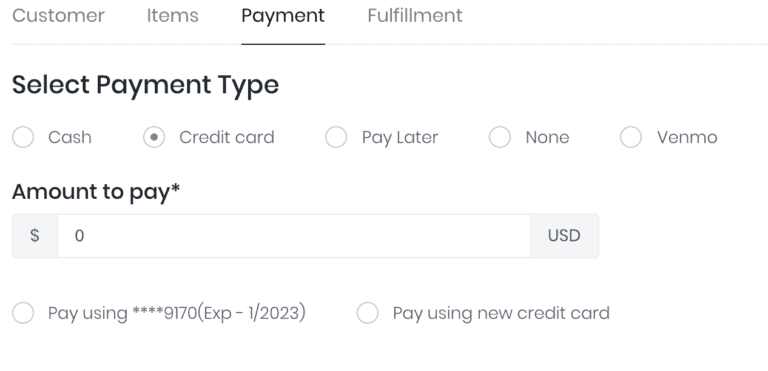This screenshot has height=371, width=768.
Task: Switch to the Customer tab
Action: (58, 16)
